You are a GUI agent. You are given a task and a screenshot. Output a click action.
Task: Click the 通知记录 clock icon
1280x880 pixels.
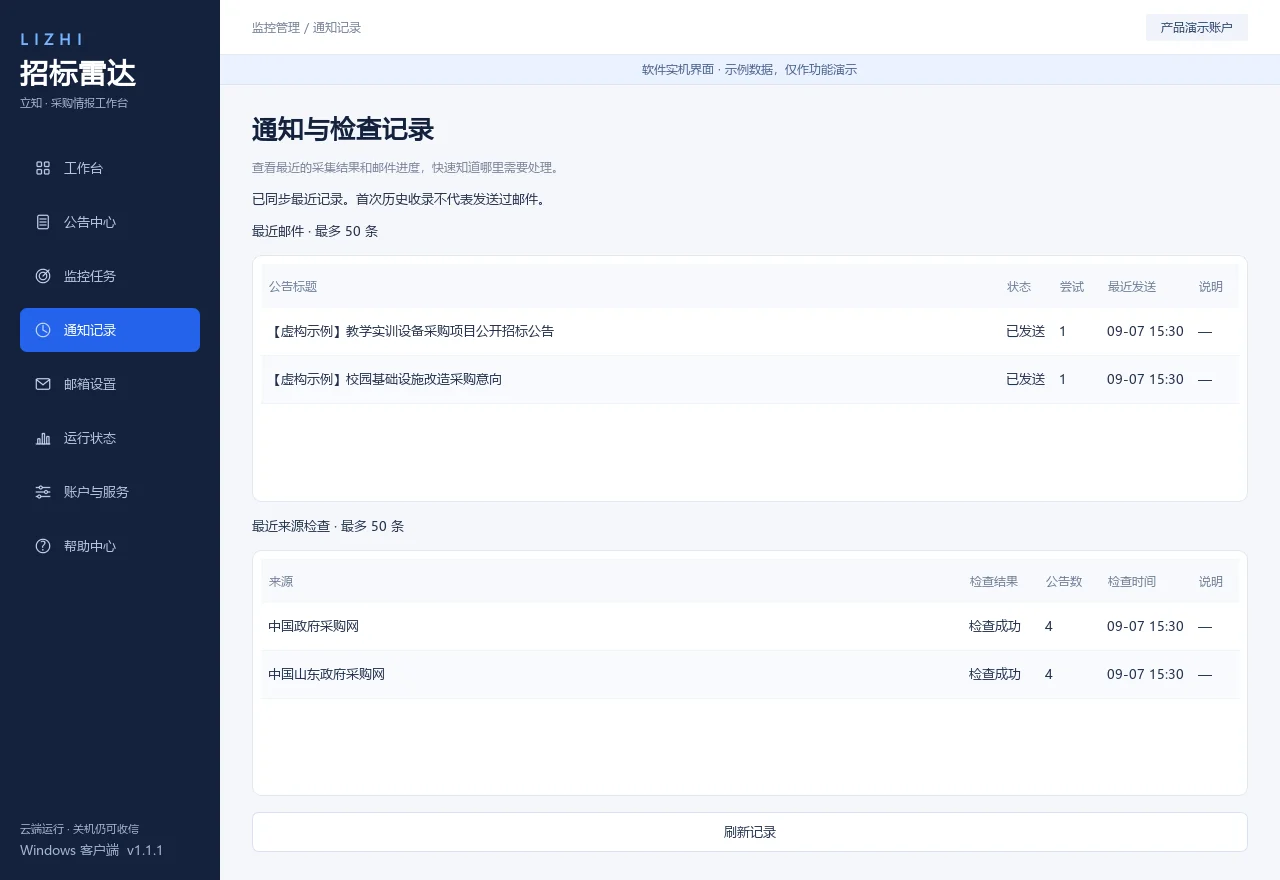43,330
